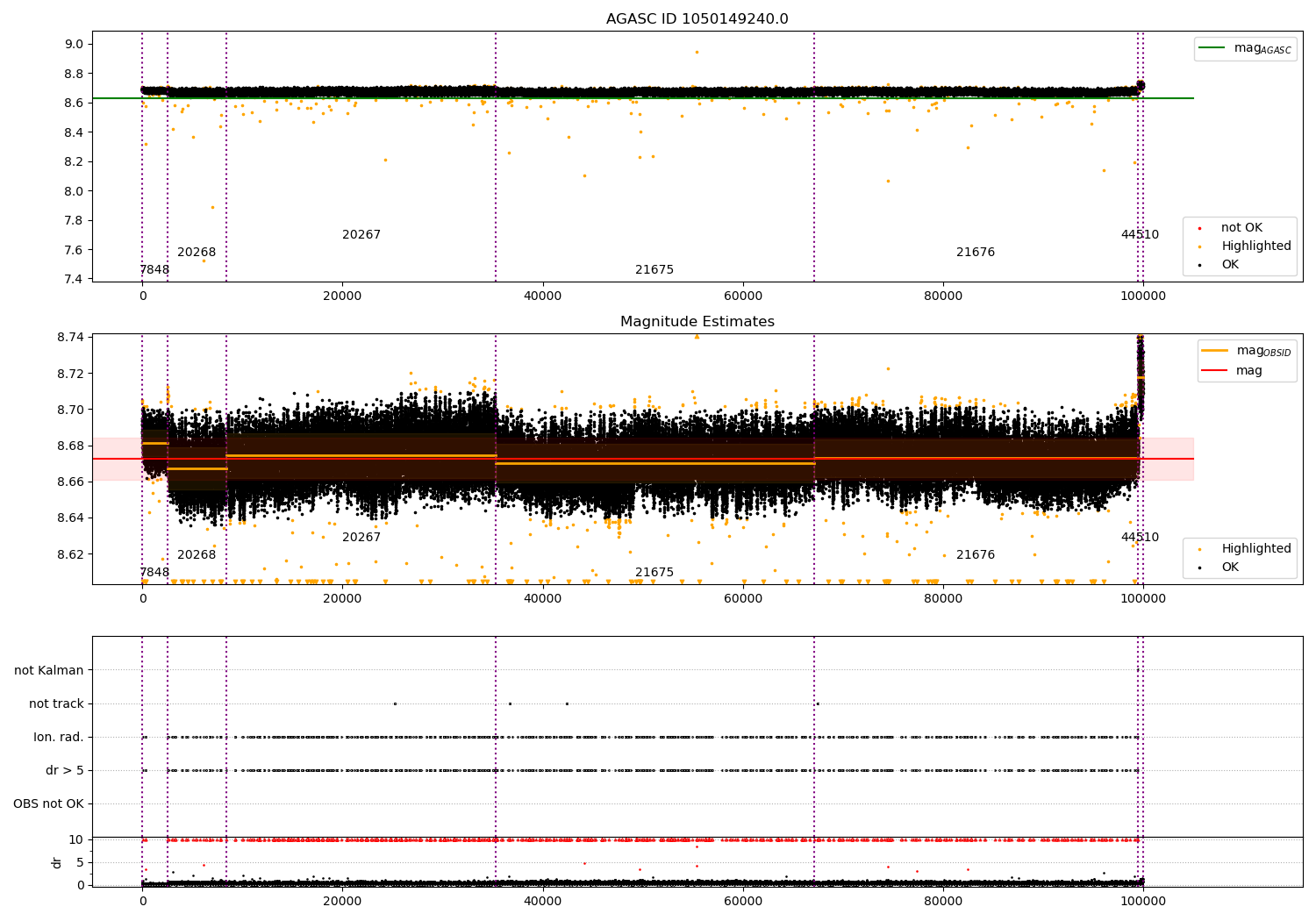Click x-axis tick 100000 under the top plot

pyautogui.click(x=1142, y=296)
